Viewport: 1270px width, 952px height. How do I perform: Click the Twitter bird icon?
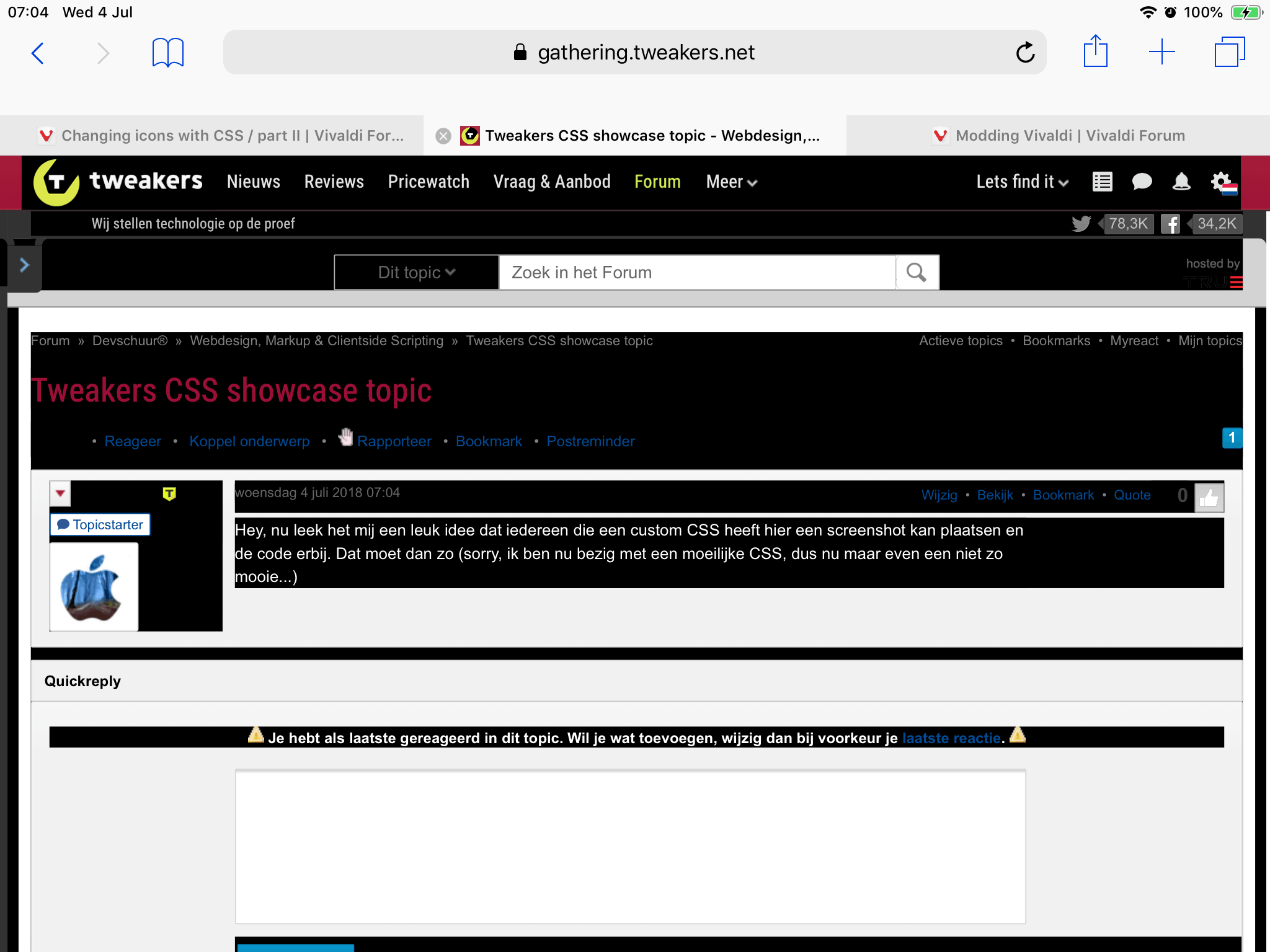point(1081,224)
